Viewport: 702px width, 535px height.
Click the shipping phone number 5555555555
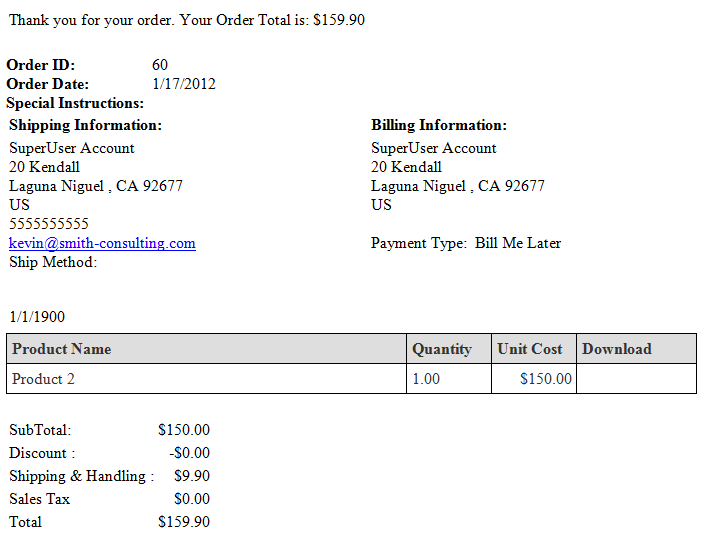coord(49,224)
